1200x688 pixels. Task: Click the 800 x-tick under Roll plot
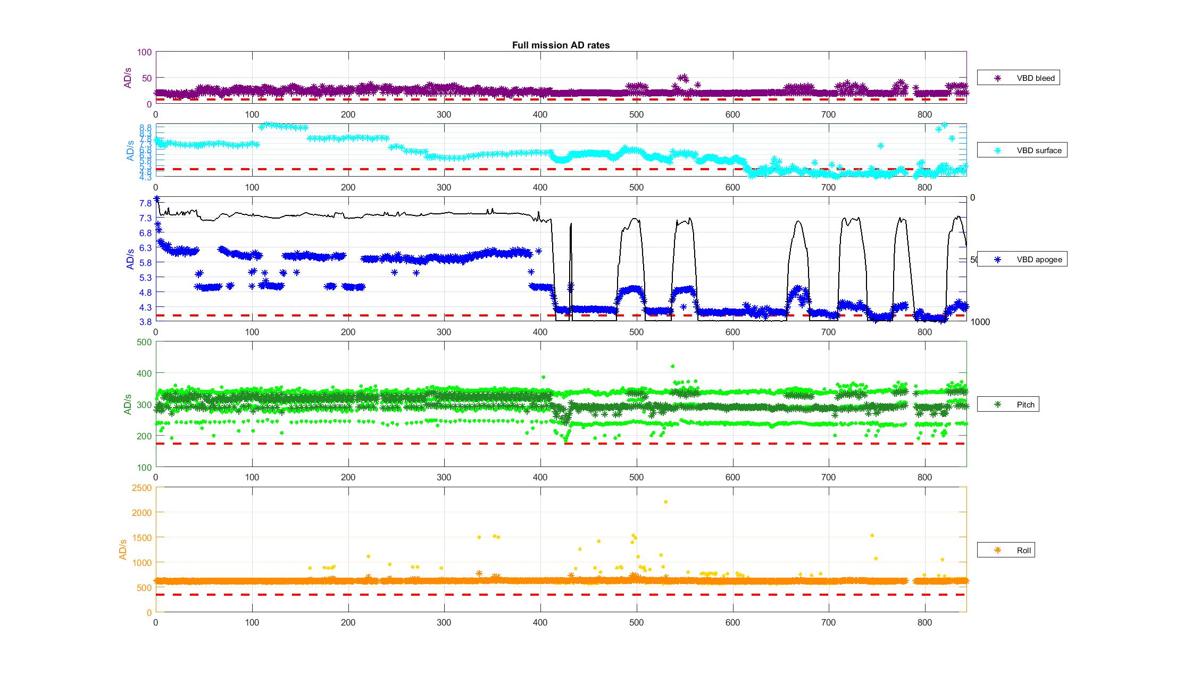[x=925, y=622]
